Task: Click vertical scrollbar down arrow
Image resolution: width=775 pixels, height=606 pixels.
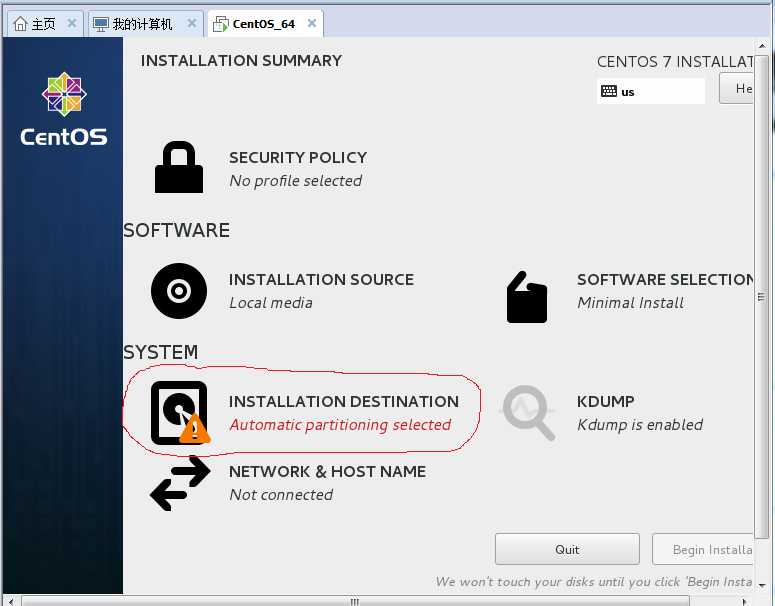Action: point(762,586)
